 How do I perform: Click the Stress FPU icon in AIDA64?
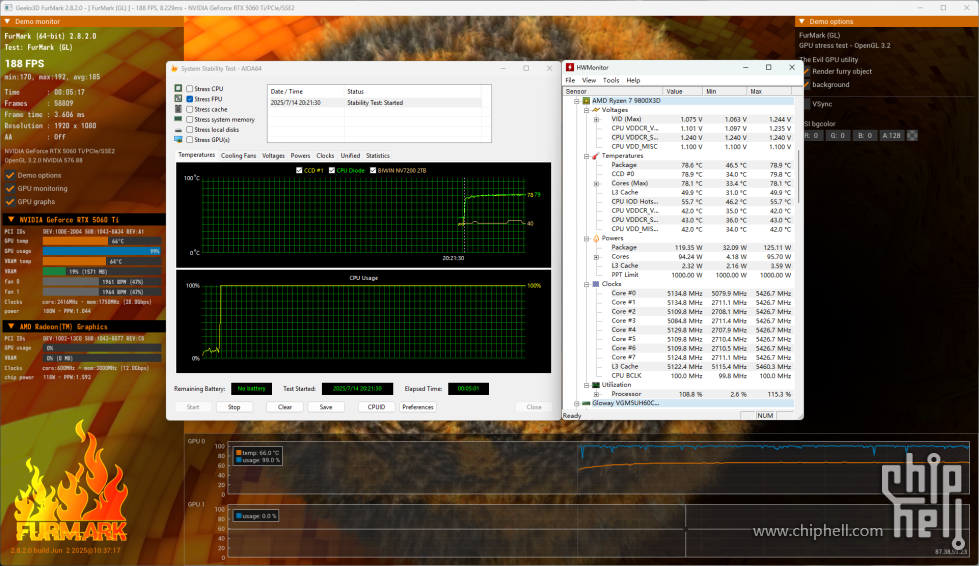click(x=179, y=99)
